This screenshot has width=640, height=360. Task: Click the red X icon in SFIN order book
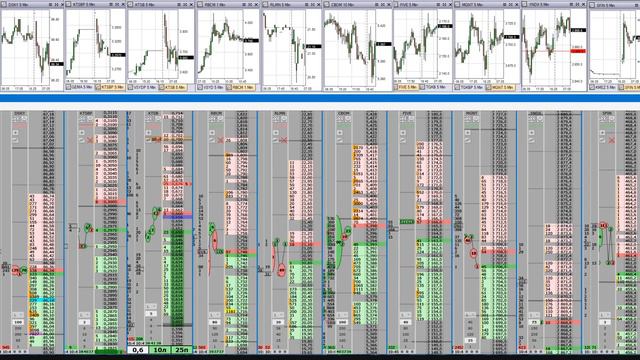point(611,140)
